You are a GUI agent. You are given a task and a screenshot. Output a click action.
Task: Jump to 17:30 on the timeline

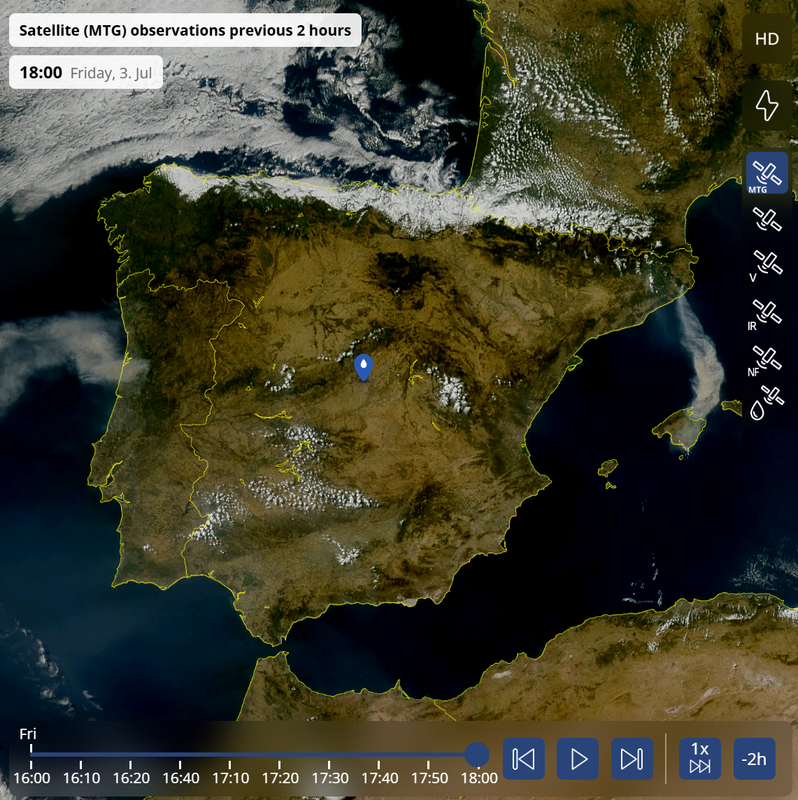[x=330, y=778]
